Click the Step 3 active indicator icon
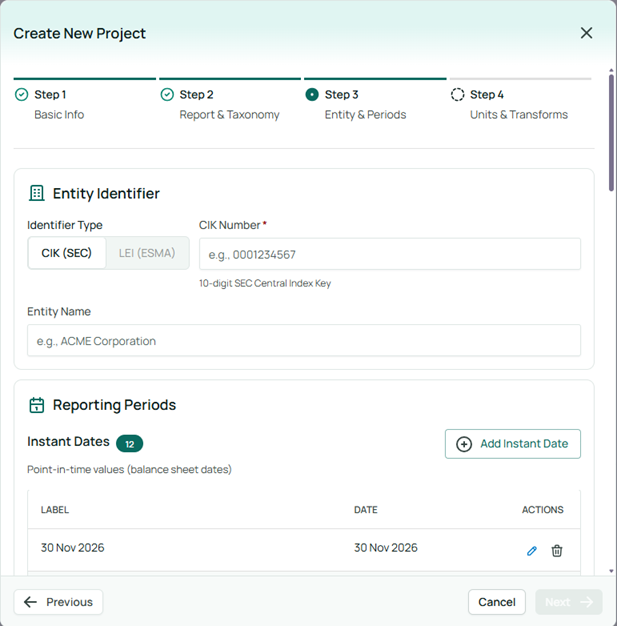 click(x=312, y=95)
